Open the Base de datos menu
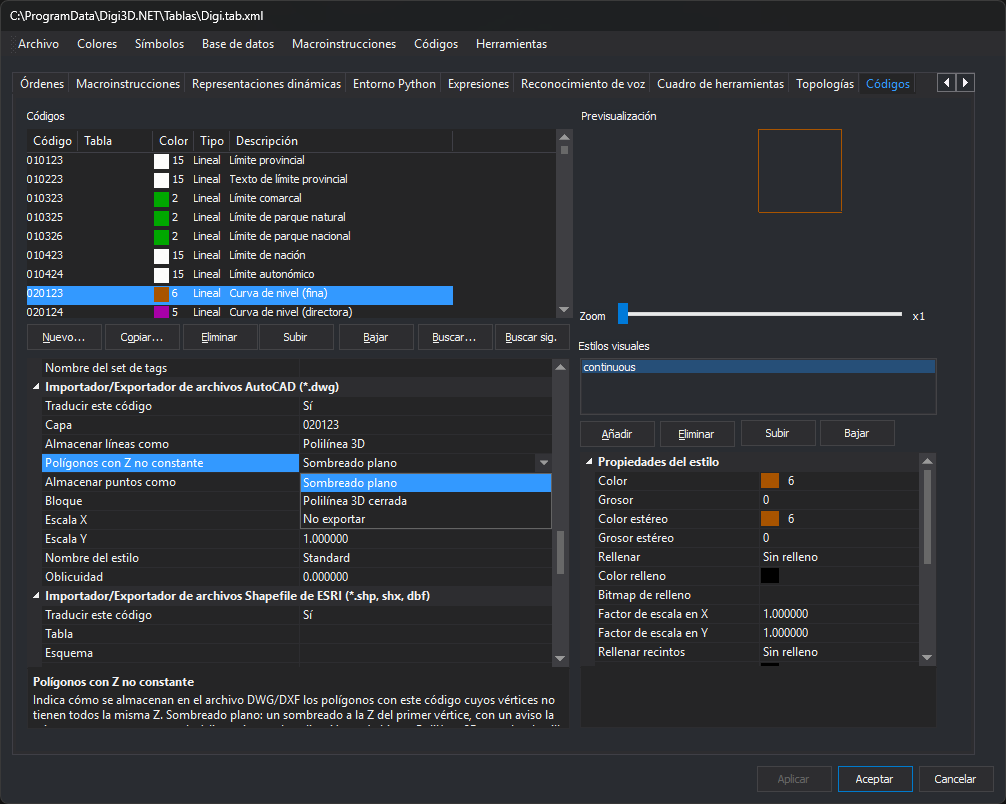 click(238, 44)
